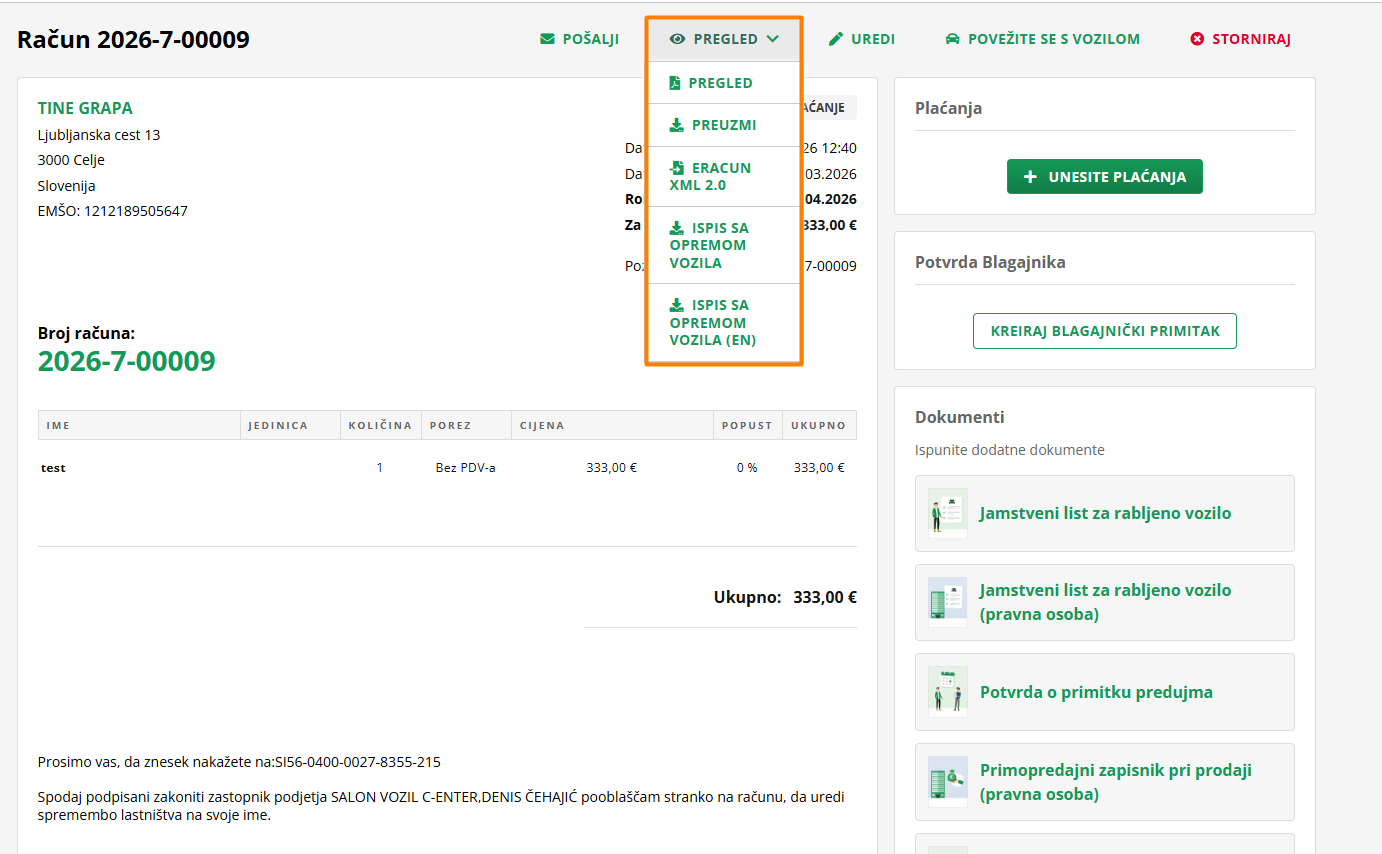Open the thumbnail for Primopredajni zapisnik pri prodaji
Screen dimensions: 1382x854
tap(948, 781)
